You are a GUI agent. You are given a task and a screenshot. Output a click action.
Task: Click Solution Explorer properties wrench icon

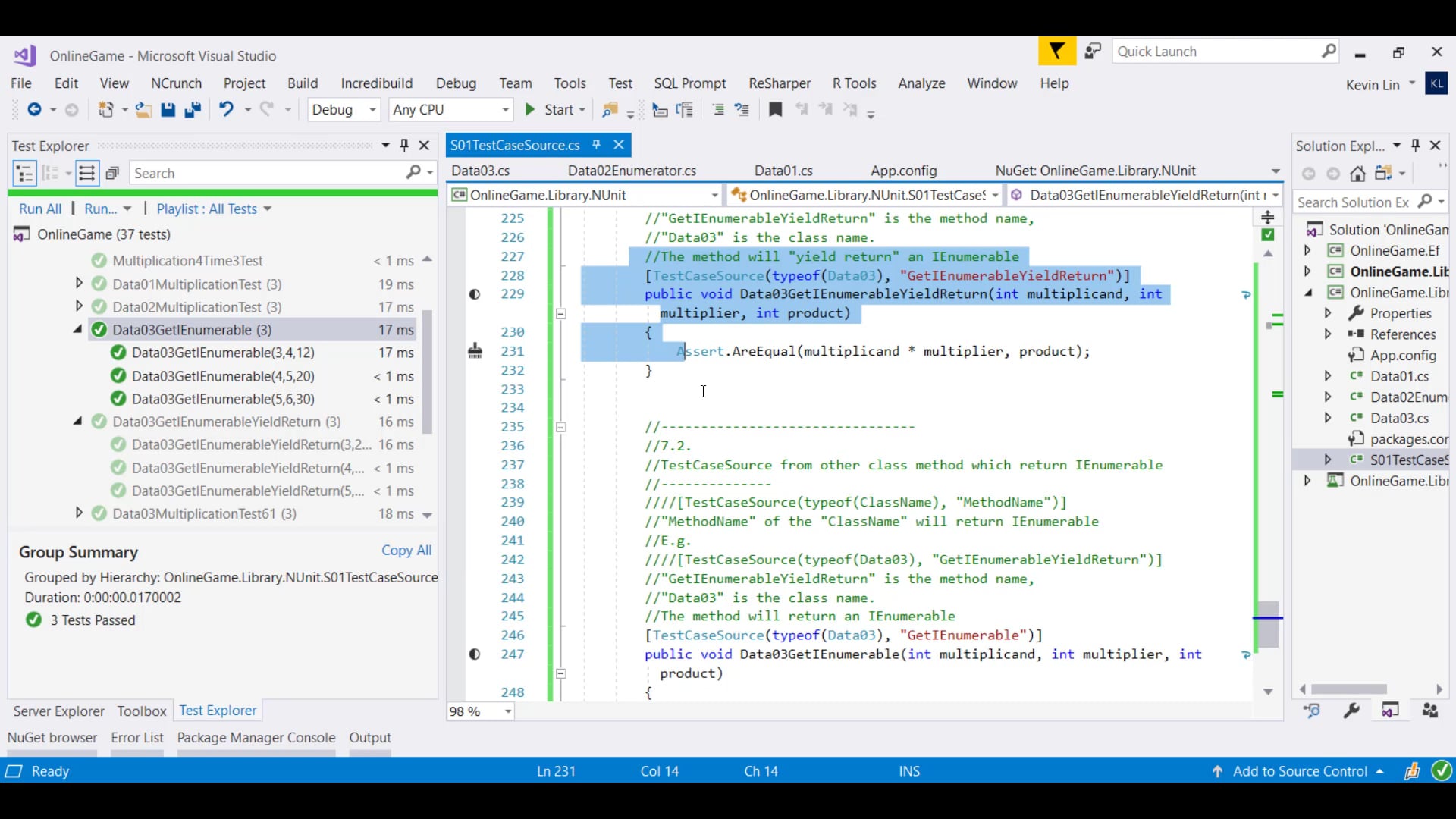1351,711
